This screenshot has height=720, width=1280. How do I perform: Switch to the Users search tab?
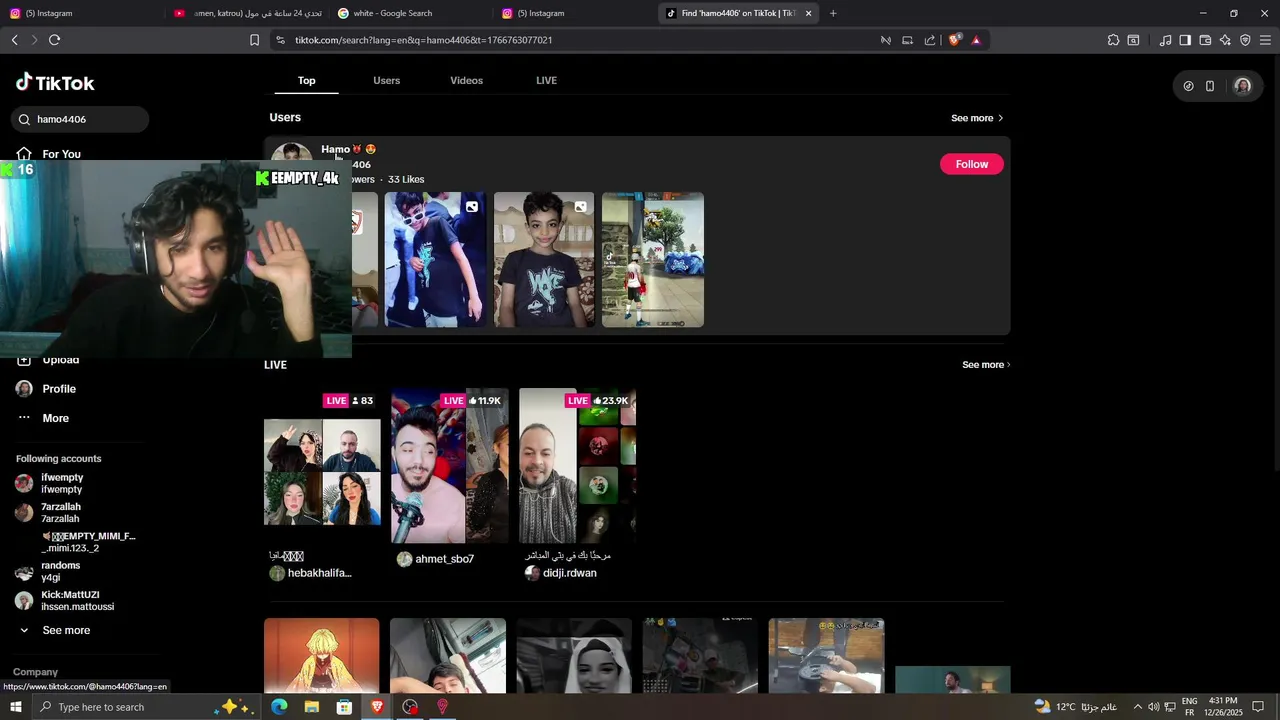[x=386, y=80]
